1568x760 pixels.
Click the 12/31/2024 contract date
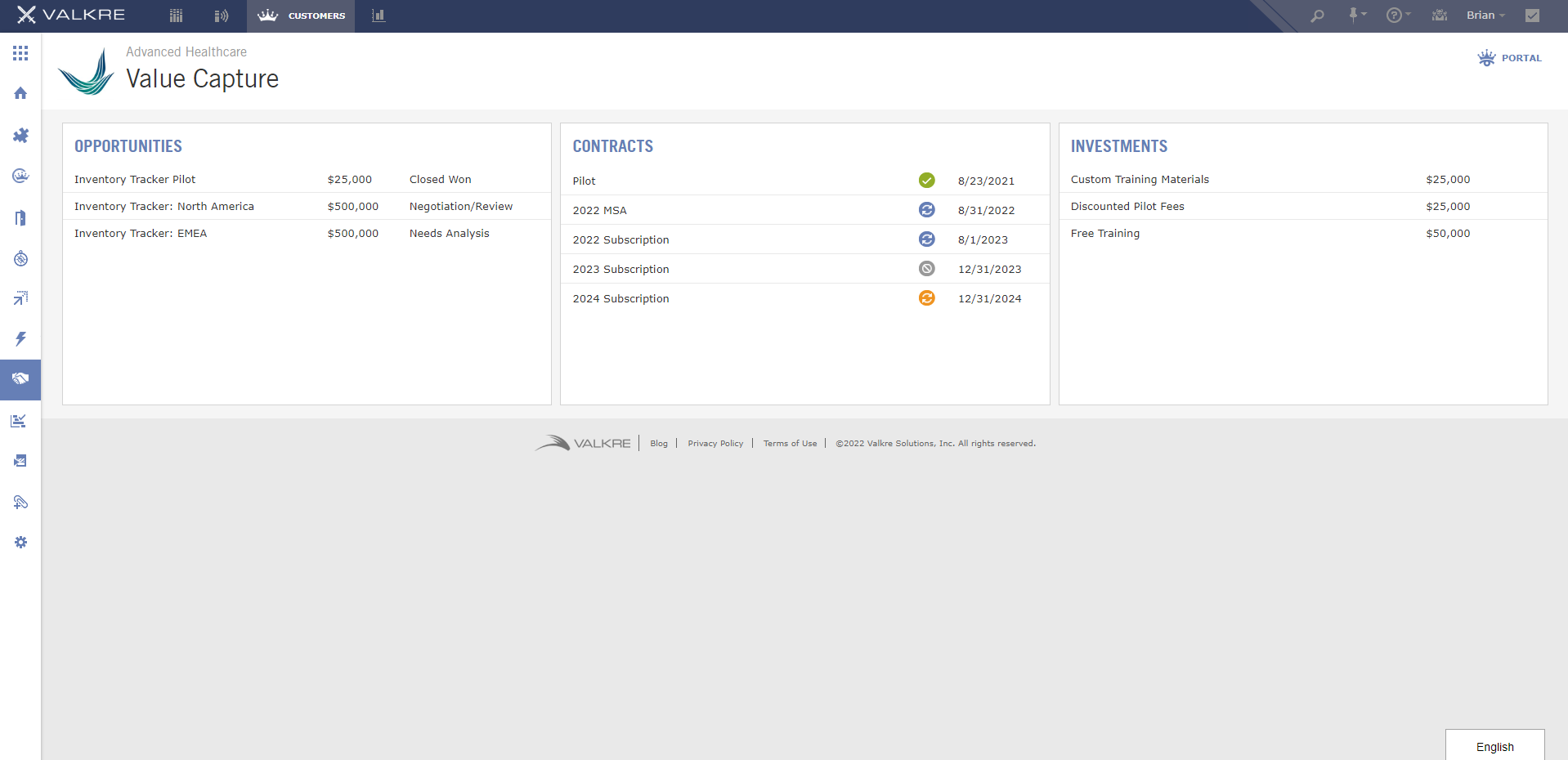pos(990,299)
